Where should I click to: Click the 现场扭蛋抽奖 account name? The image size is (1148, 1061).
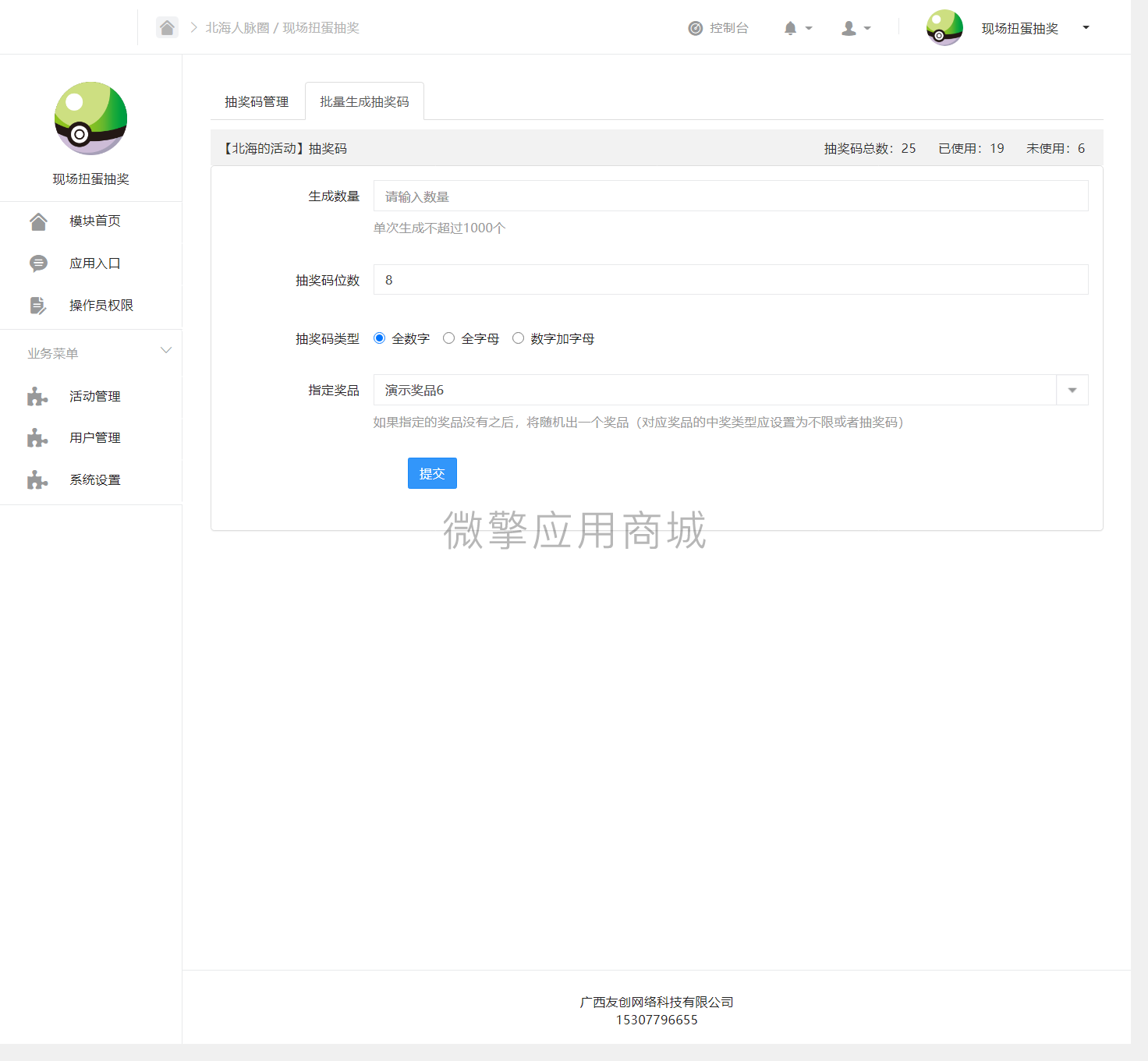(x=1020, y=29)
